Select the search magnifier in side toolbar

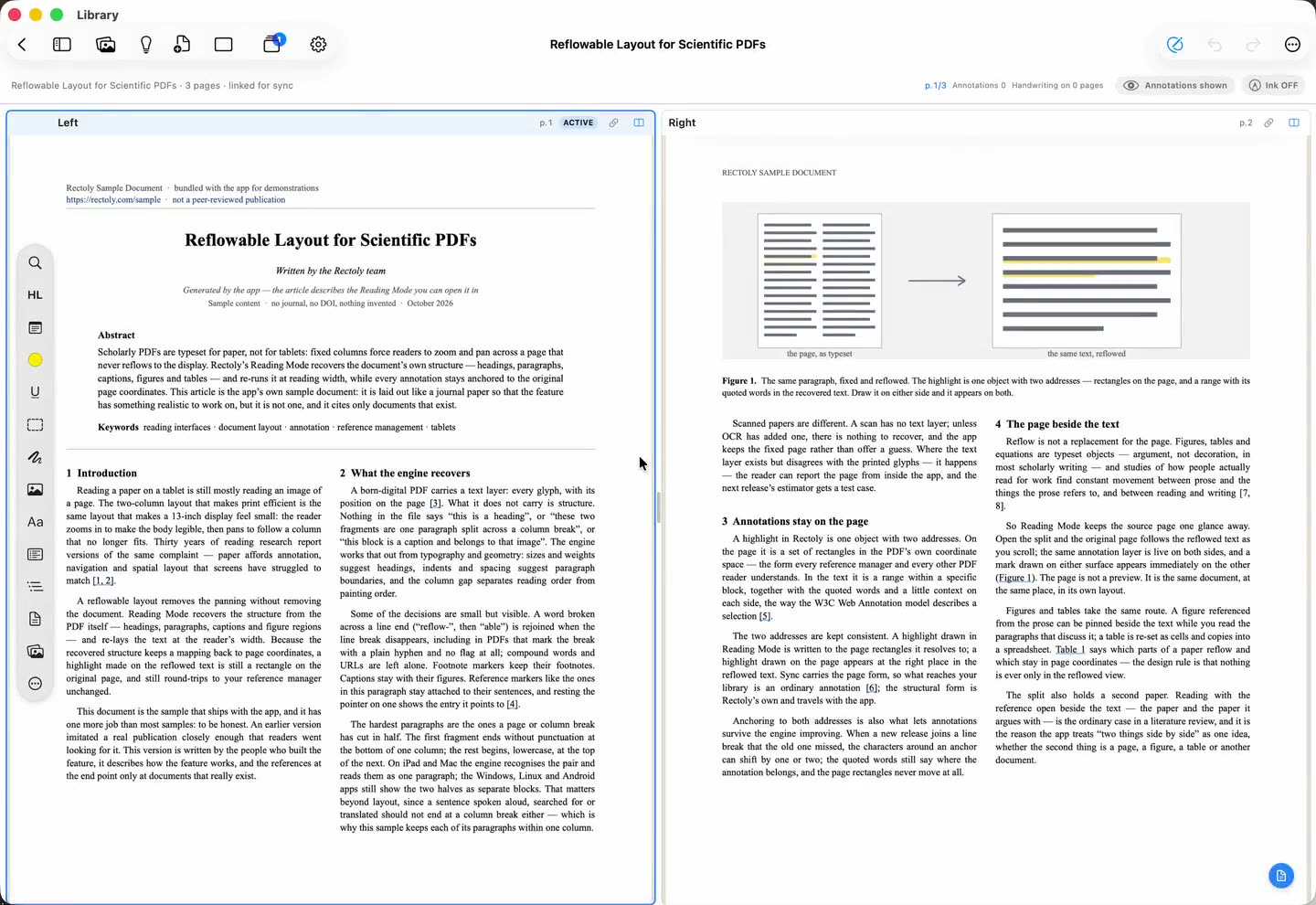(35, 262)
